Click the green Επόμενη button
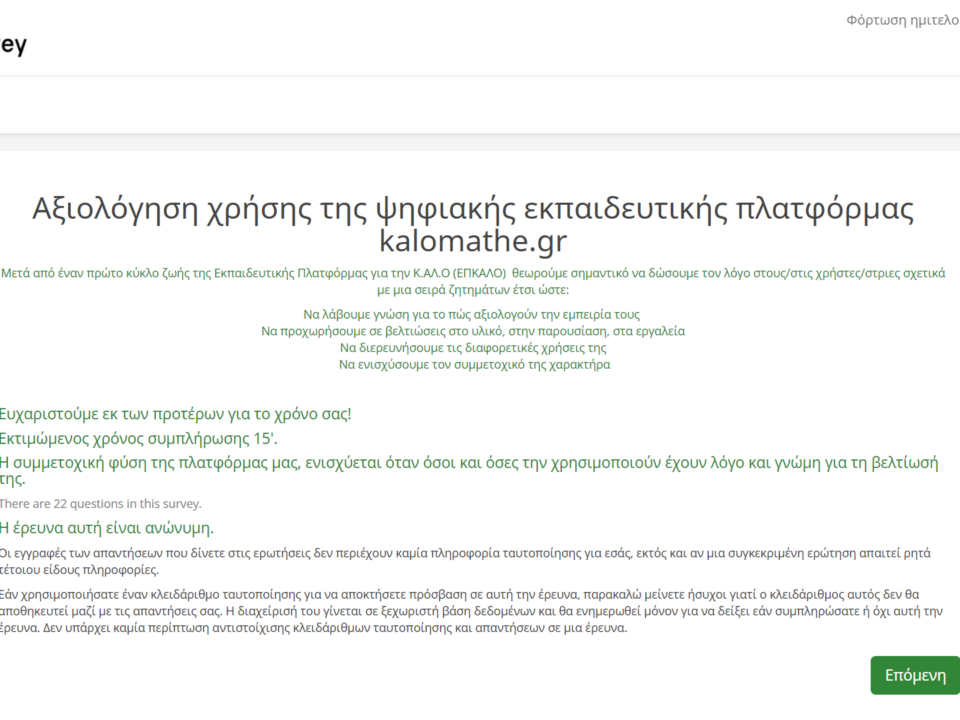This screenshot has width=960, height=720. click(914, 675)
